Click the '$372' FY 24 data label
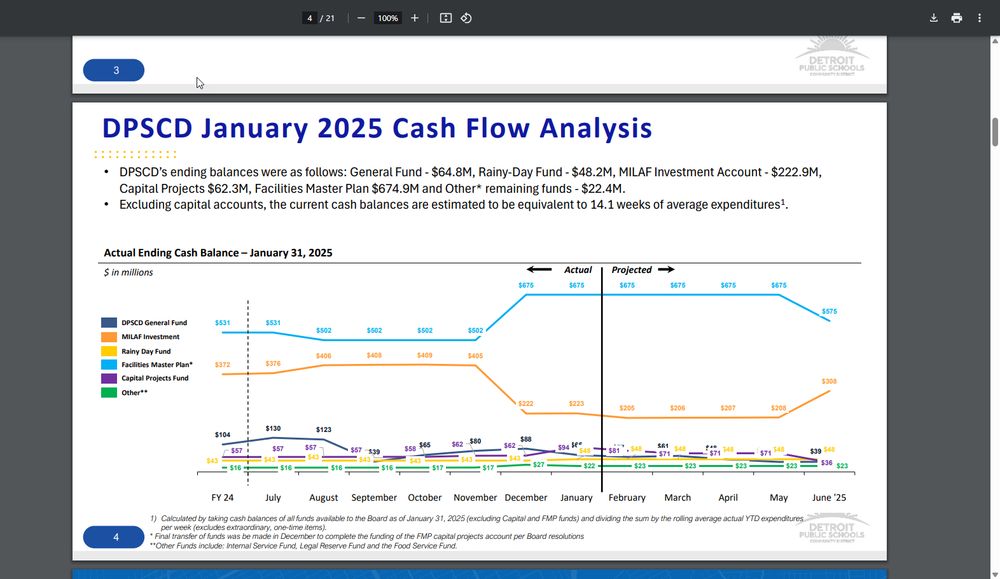Viewport: 1000px width, 579px height. [223, 365]
